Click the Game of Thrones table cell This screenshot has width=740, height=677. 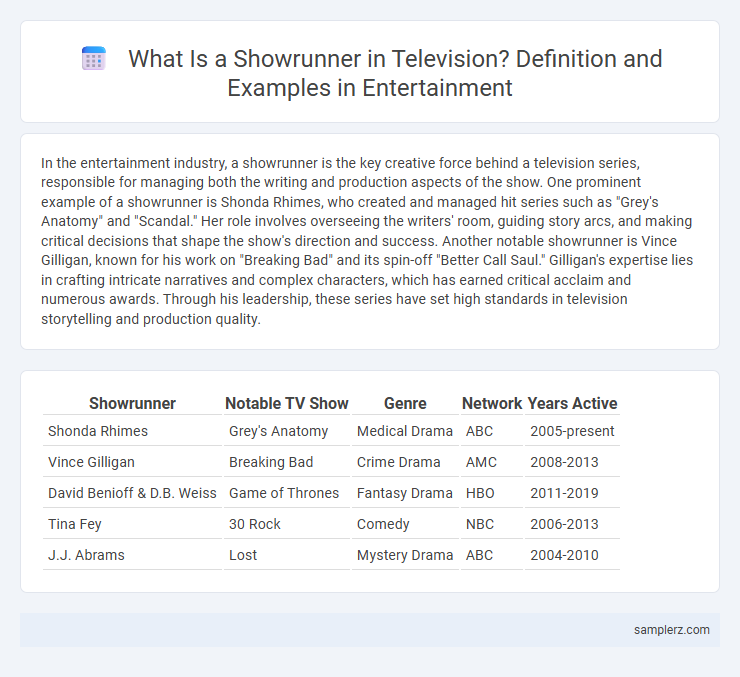tap(286, 493)
